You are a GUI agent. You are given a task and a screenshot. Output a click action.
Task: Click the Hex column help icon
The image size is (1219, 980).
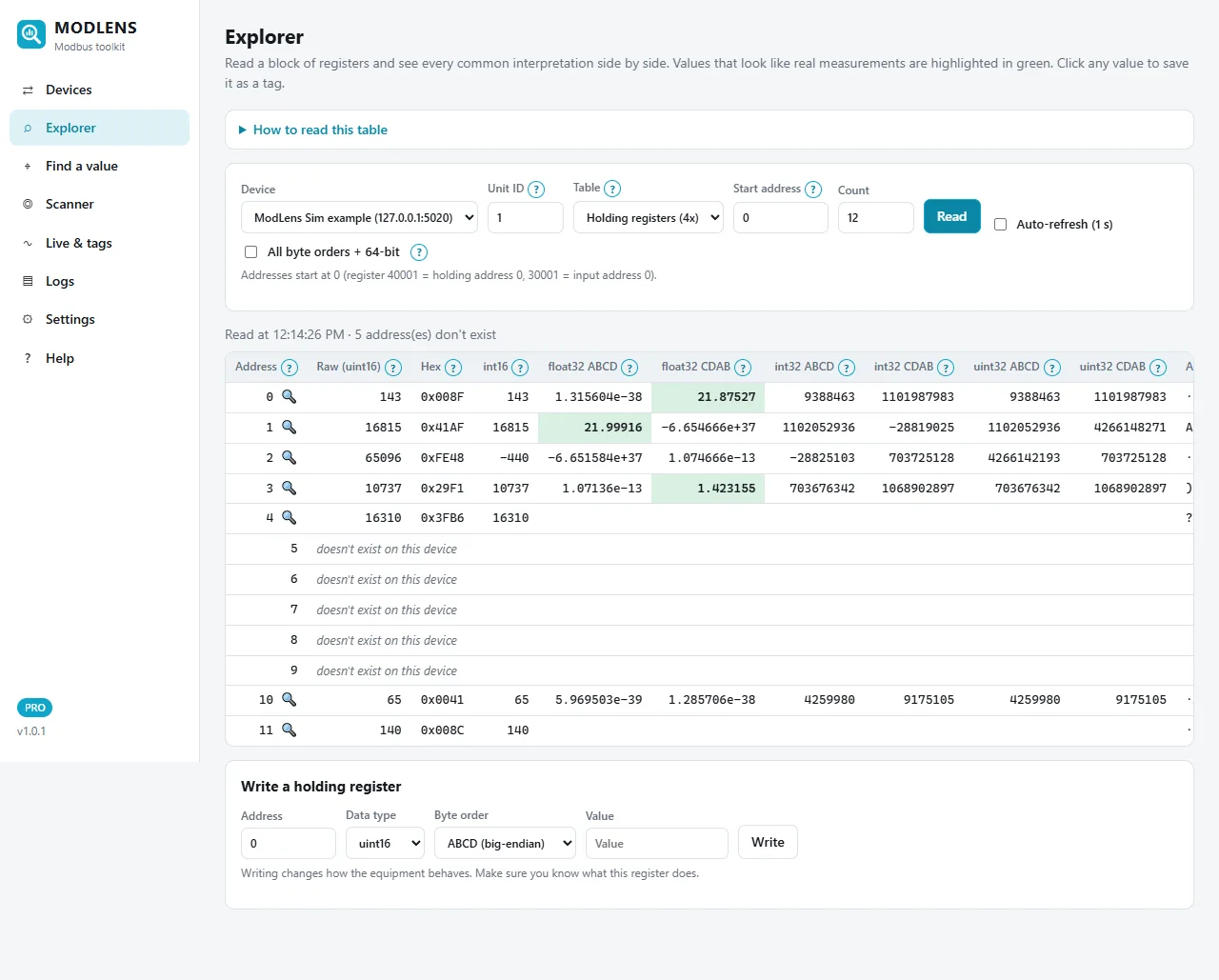[453, 368]
